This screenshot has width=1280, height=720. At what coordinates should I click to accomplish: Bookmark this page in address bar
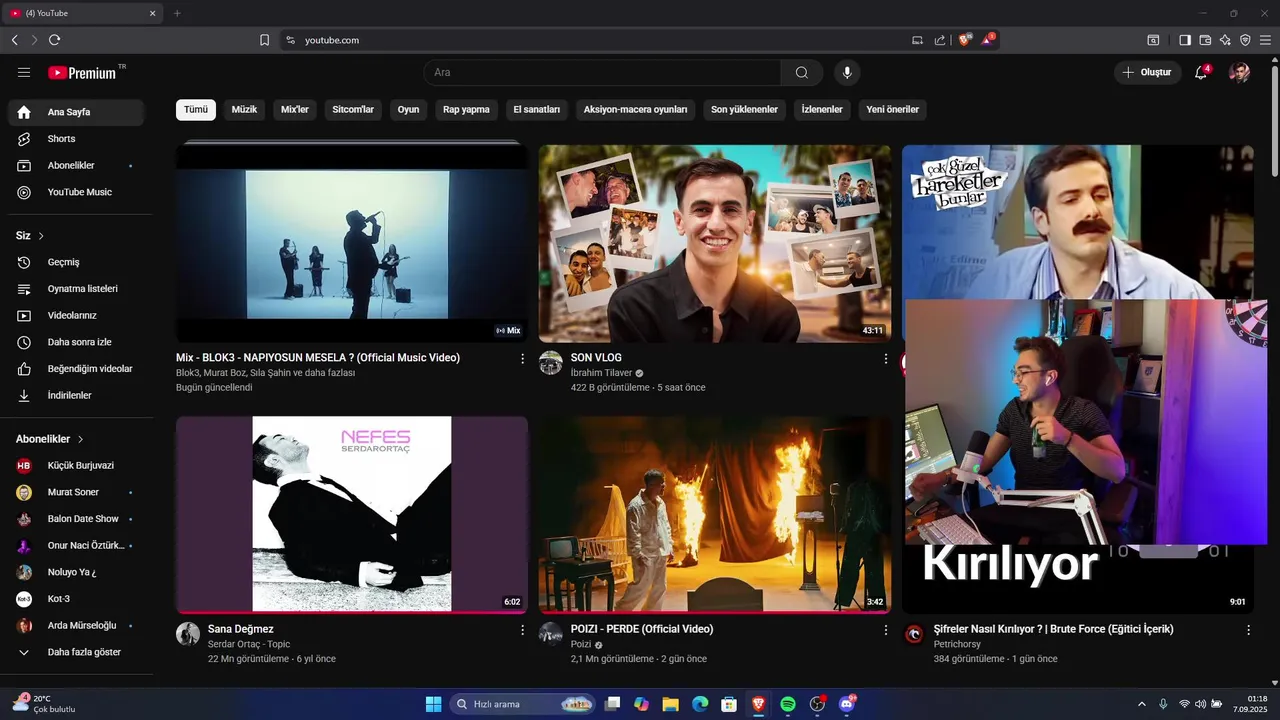click(264, 40)
